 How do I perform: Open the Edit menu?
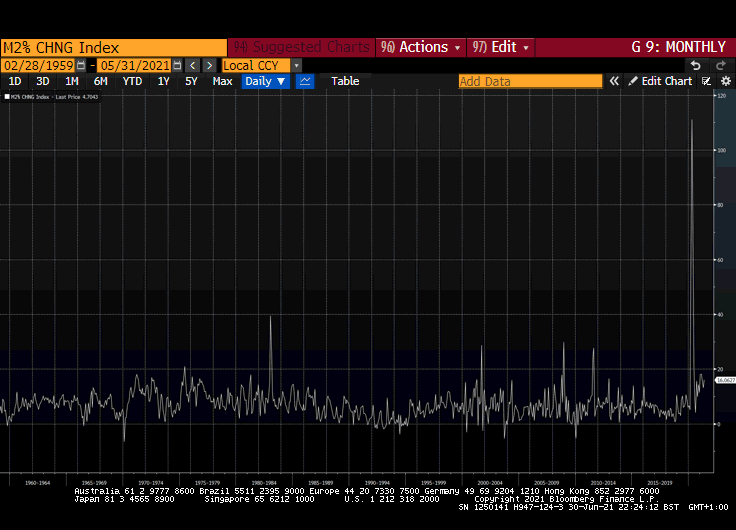(x=501, y=47)
